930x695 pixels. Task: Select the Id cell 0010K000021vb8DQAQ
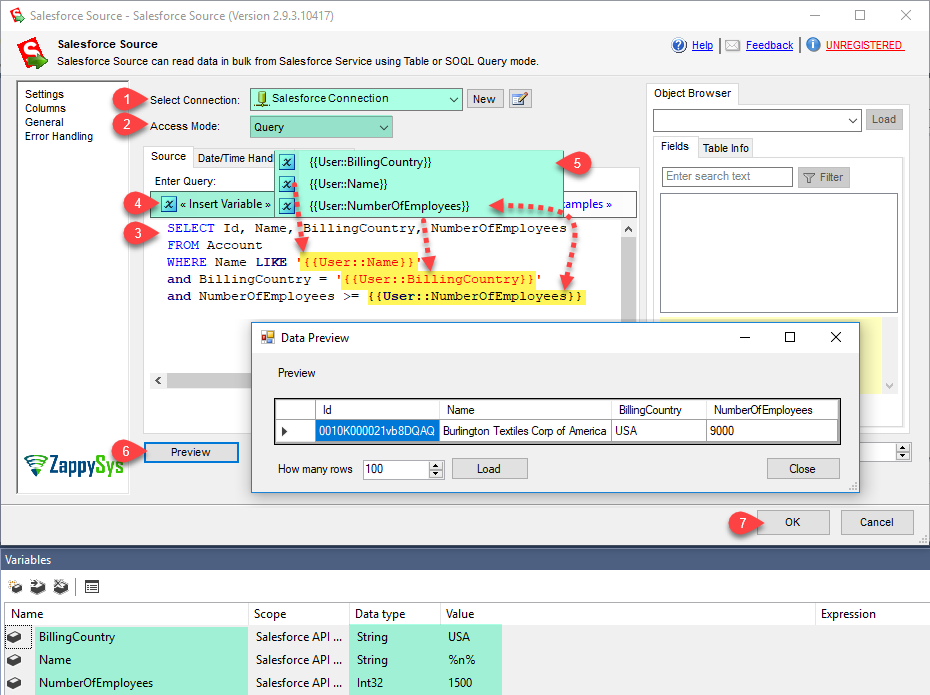tap(377, 431)
